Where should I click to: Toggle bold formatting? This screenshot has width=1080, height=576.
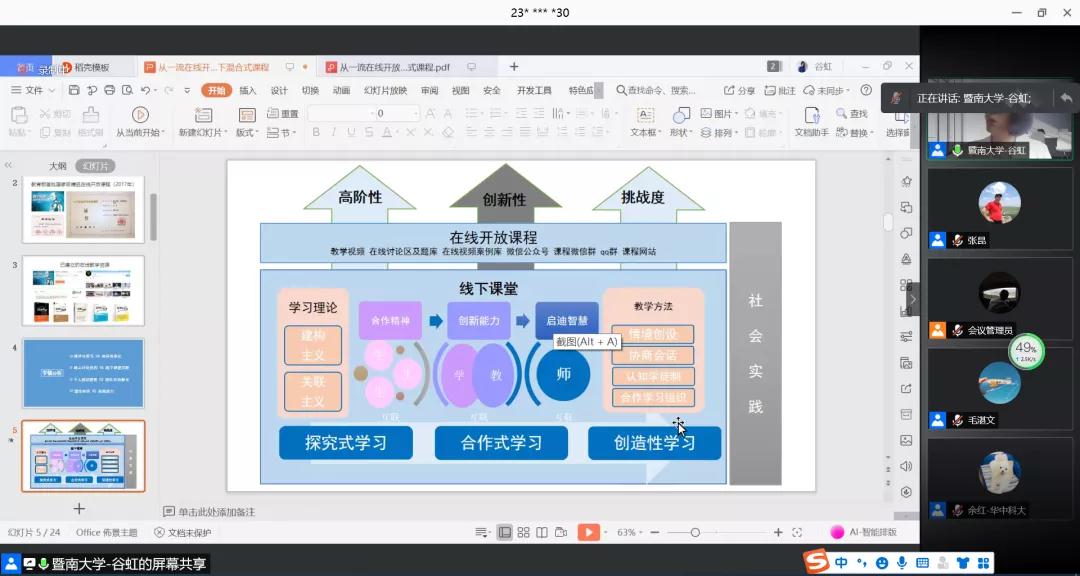(316, 131)
